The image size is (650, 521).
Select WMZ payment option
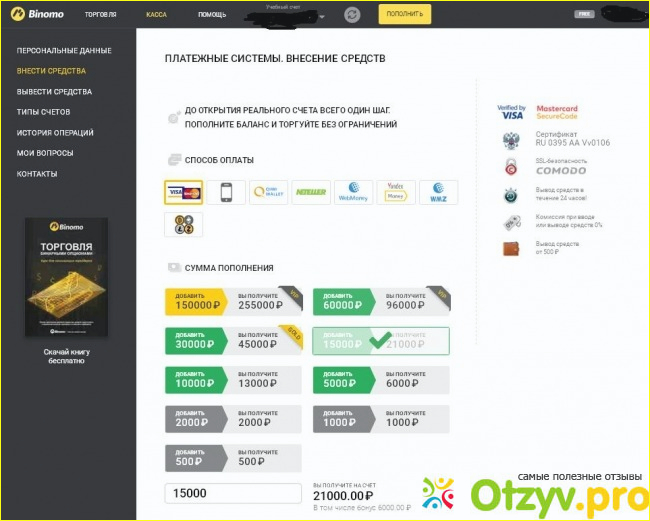click(x=439, y=192)
